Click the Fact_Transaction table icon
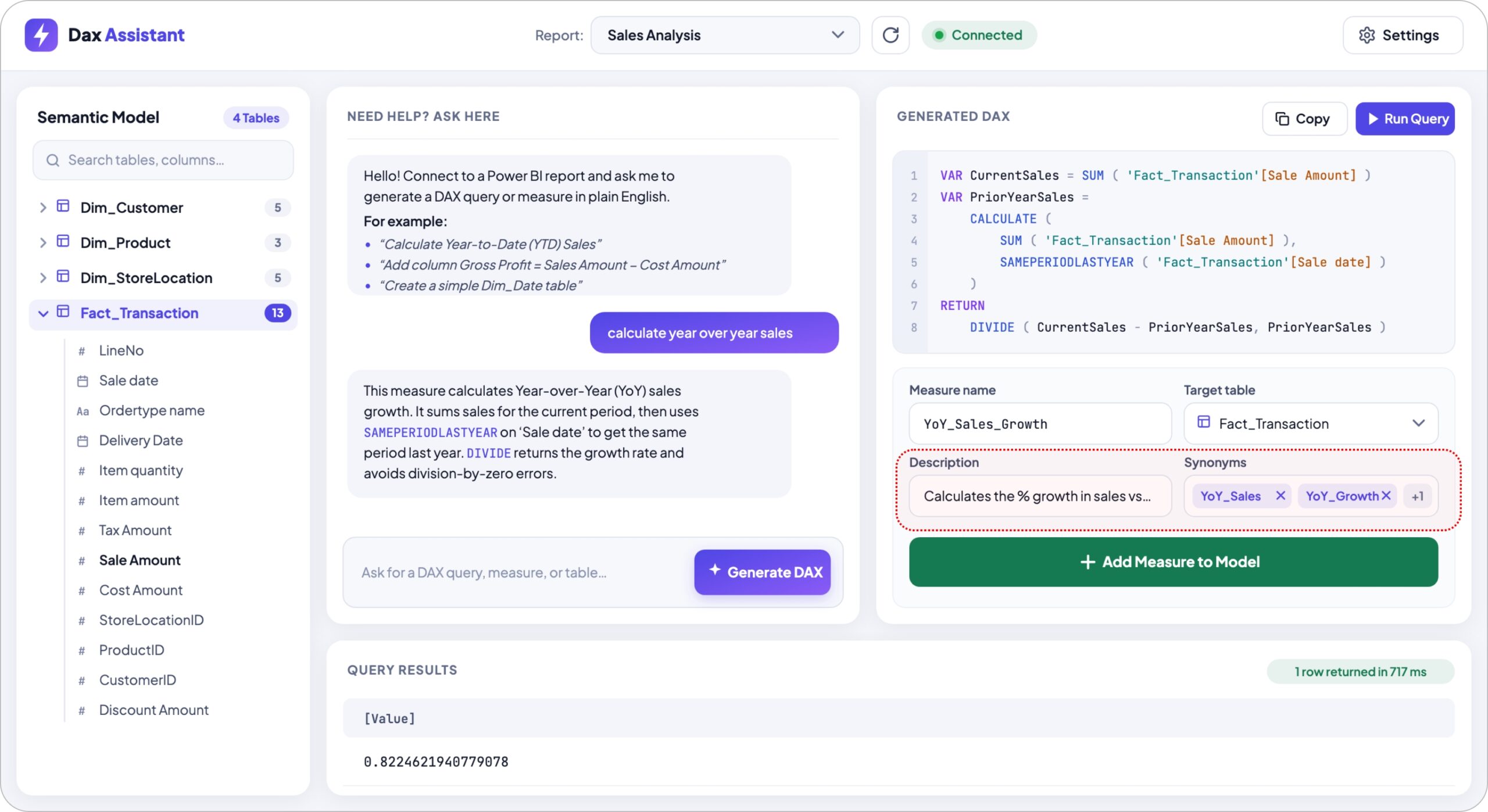The height and width of the screenshot is (812, 1488). (x=63, y=312)
